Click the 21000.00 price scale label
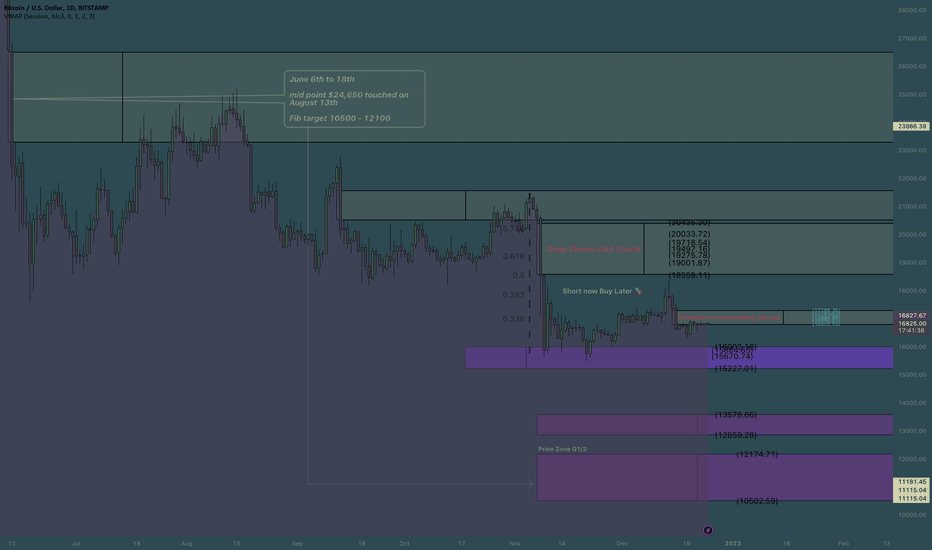The height and width of the screenshot is (550, 932). [x=912, y=206]
